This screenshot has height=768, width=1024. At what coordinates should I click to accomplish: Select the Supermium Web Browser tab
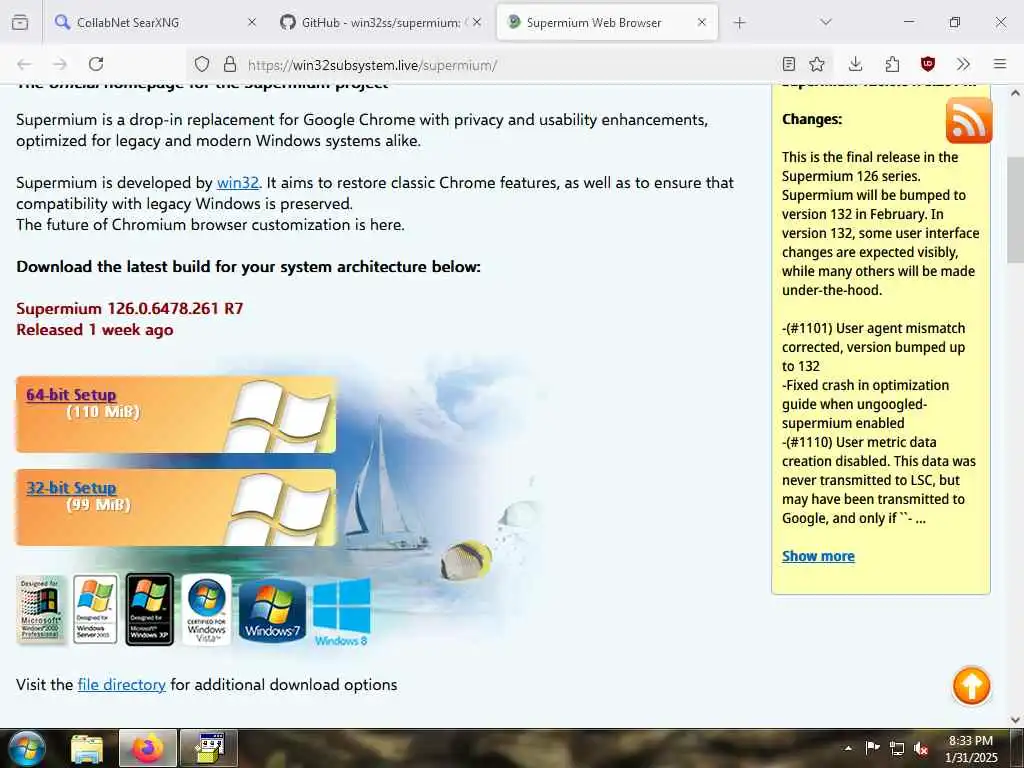[x=607, y=22]
